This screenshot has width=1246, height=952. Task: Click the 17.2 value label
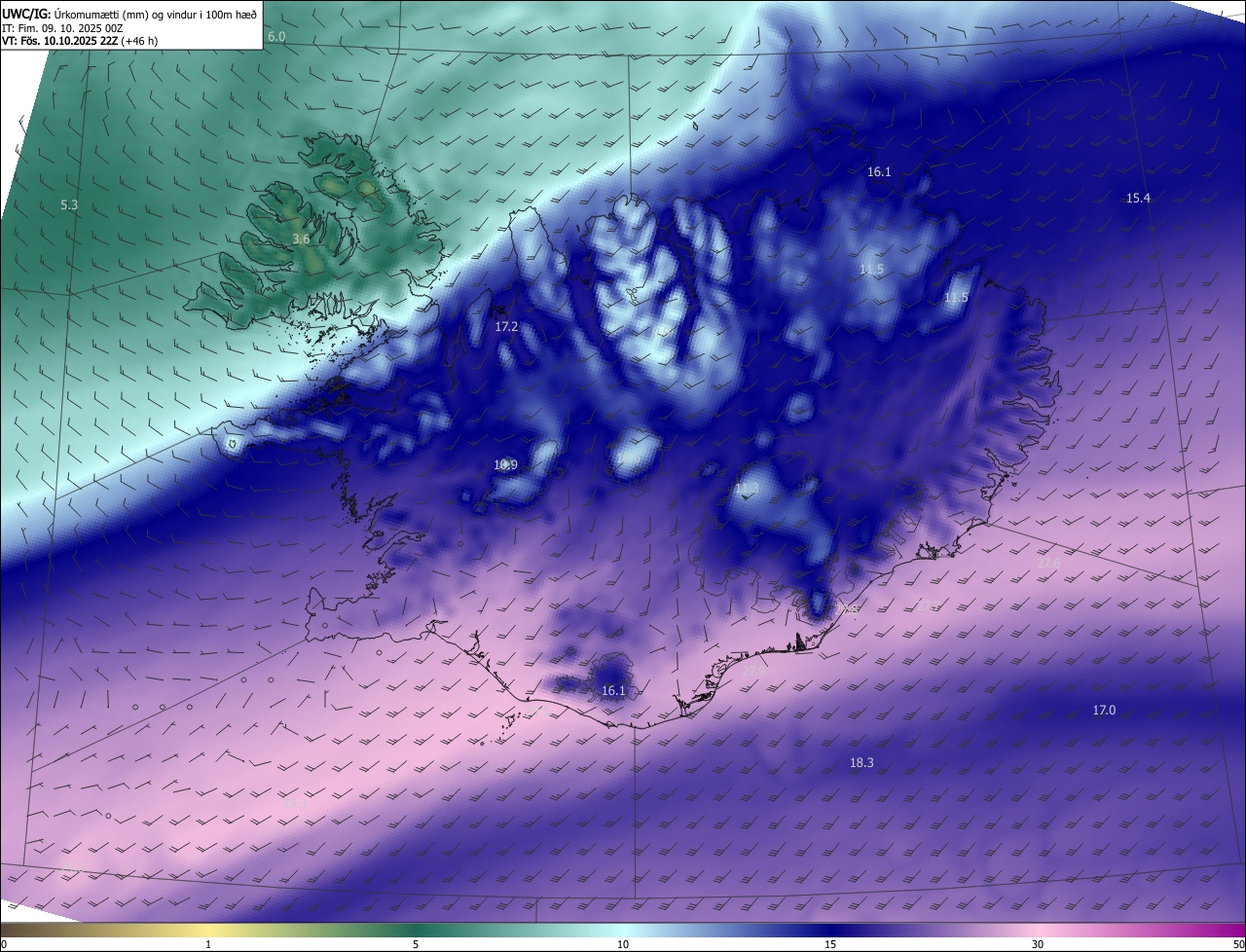click(506, 327)
